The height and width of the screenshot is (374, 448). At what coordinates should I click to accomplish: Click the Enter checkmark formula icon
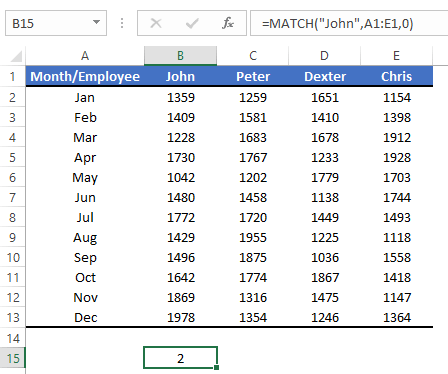click(192, 23)
